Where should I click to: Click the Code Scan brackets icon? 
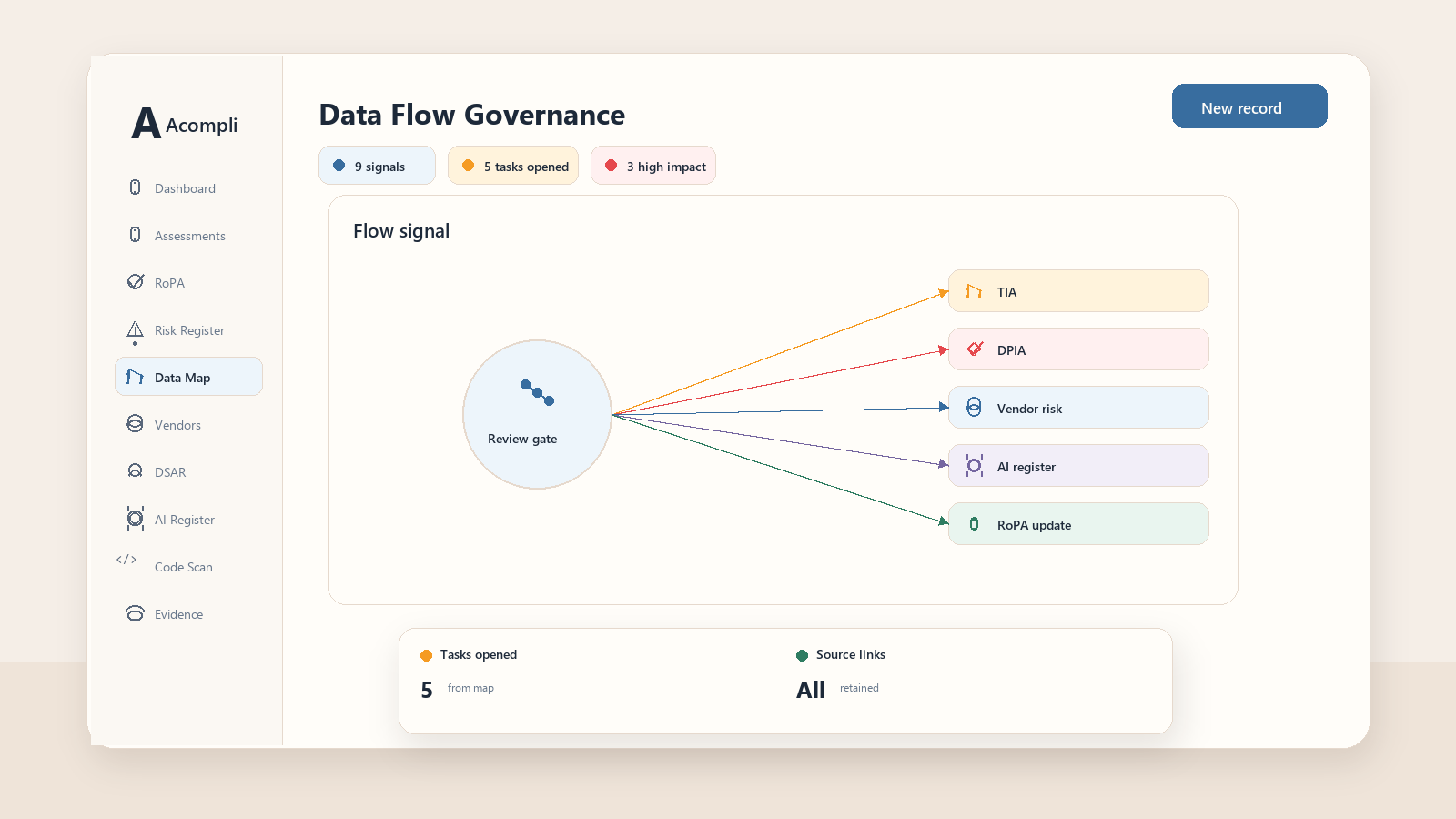coord(126,560)
